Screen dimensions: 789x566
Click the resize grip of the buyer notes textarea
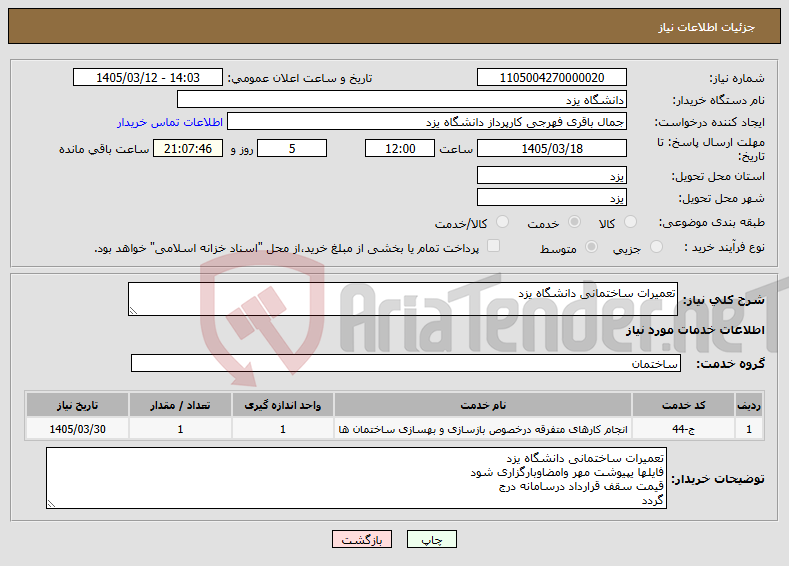(x=51, y=504)
